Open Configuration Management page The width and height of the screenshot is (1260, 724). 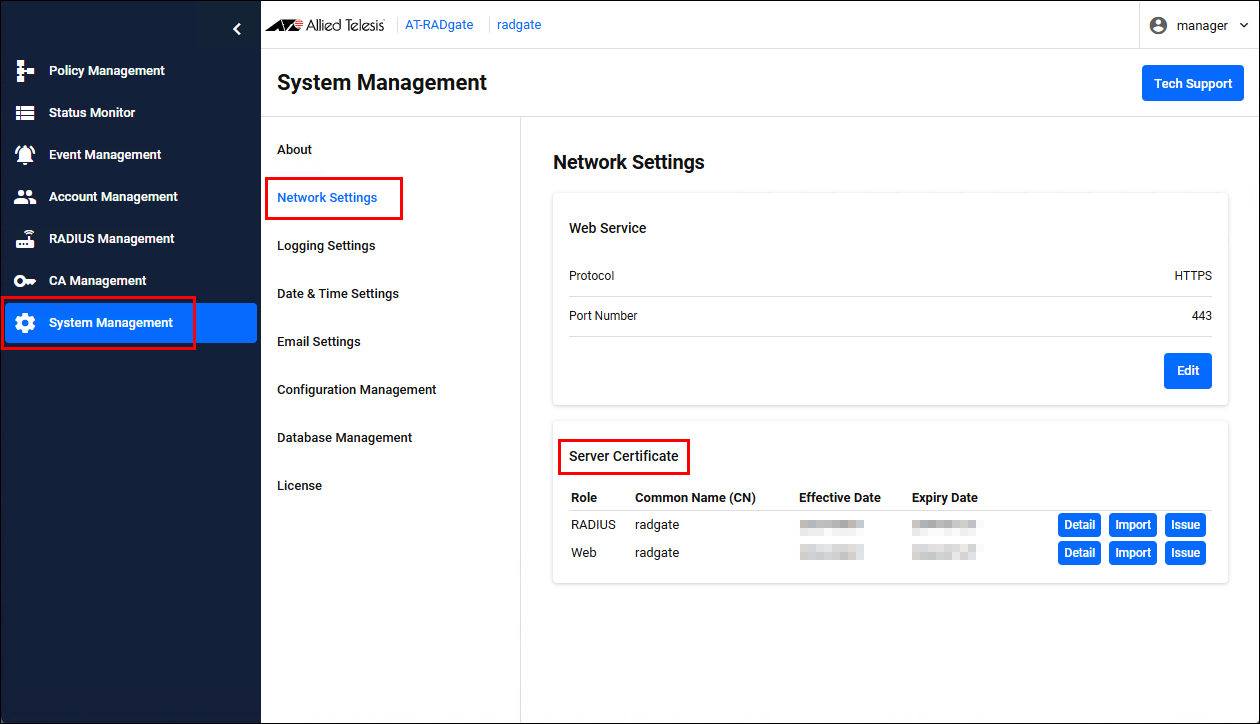tap(357, 390)
